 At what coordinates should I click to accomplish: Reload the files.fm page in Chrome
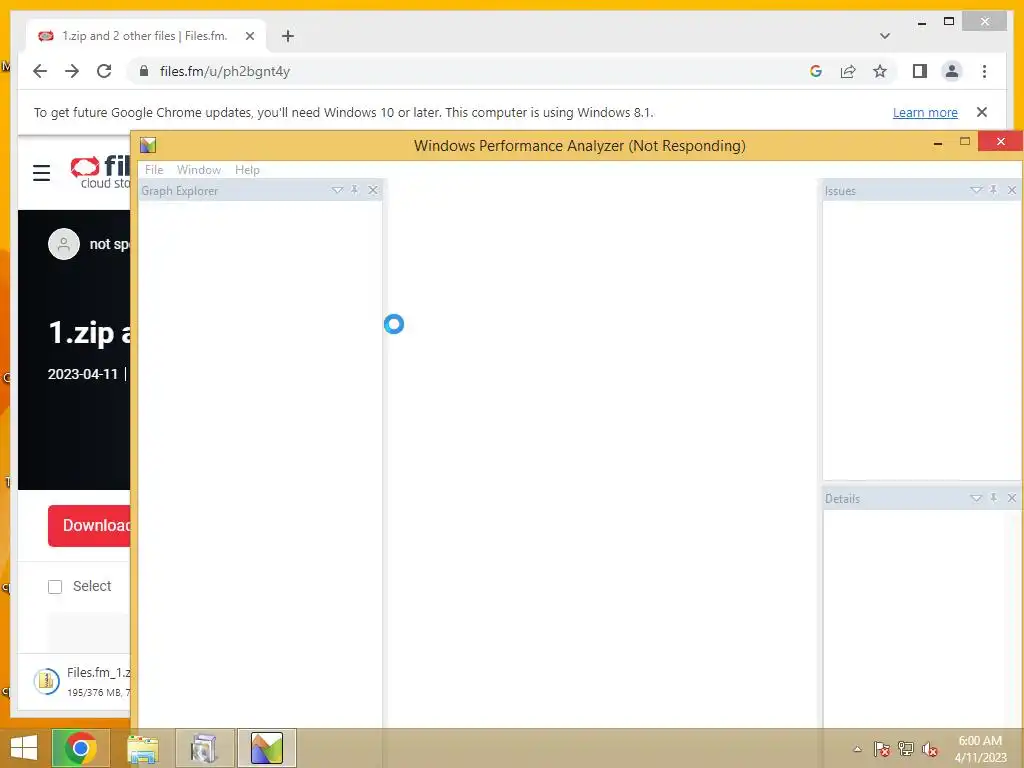(104, 71)
